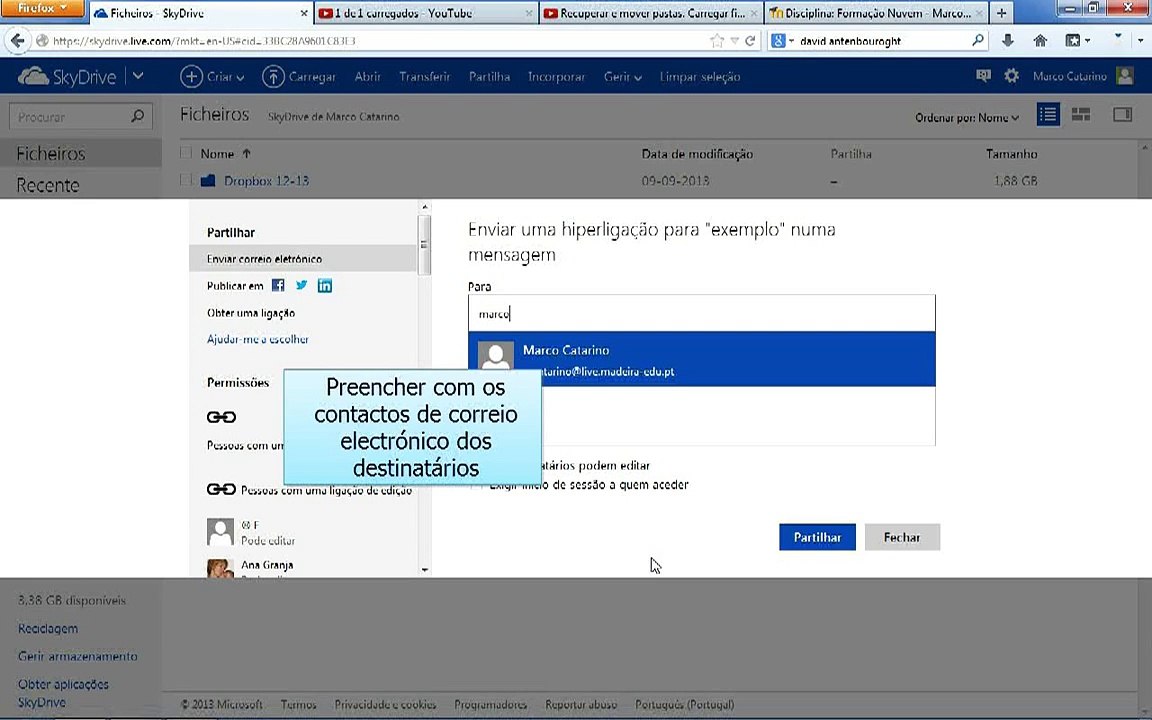Click the Carregar upload button
The height and width of the screenshot is (720, 1152).
tap(299, 76)
